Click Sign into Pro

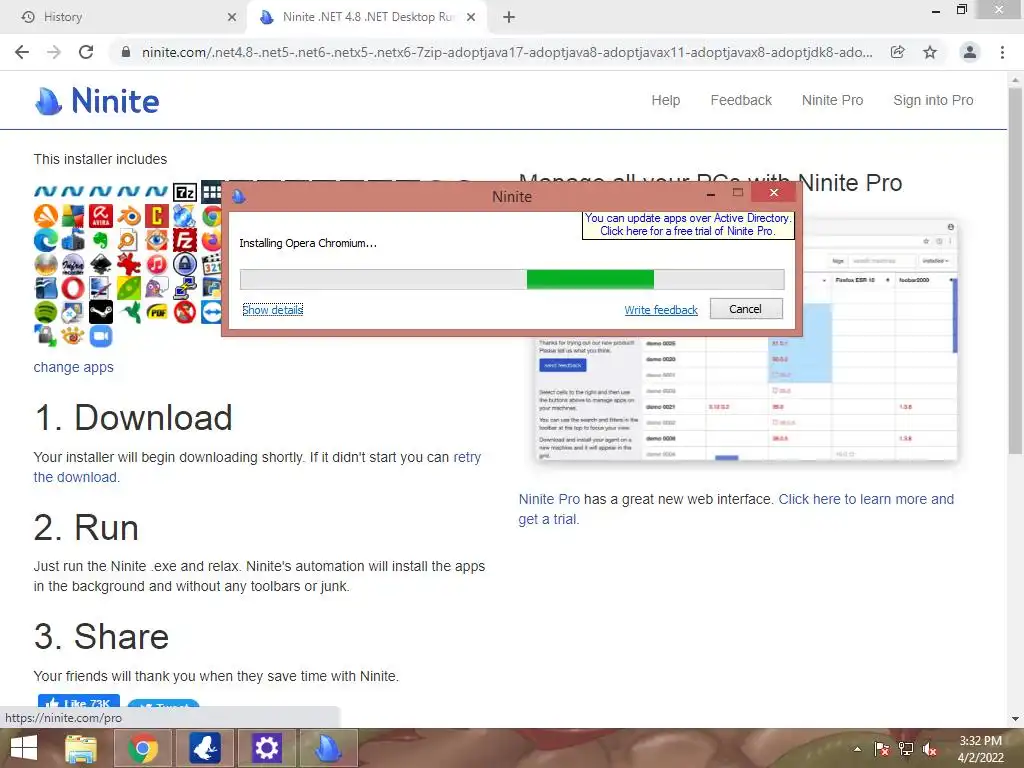click(933, 101)
